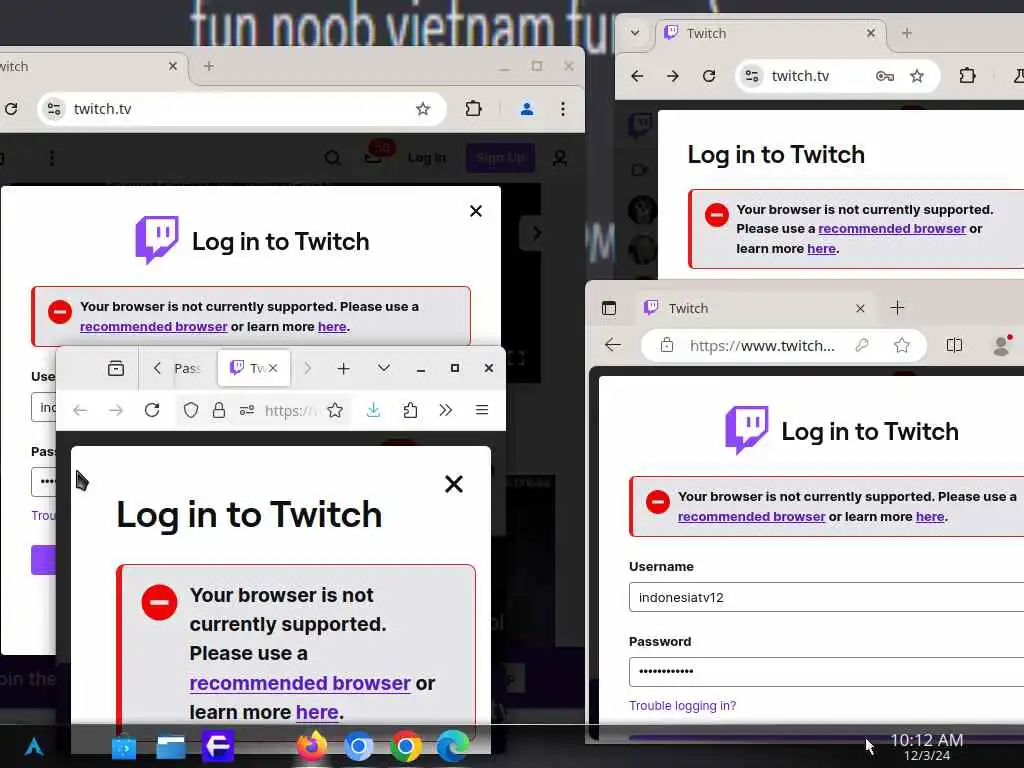Viewport: 1024px width, 768px height.
Task: Open Twitch notifications inbox with red badge
Action: pos(375,155)
